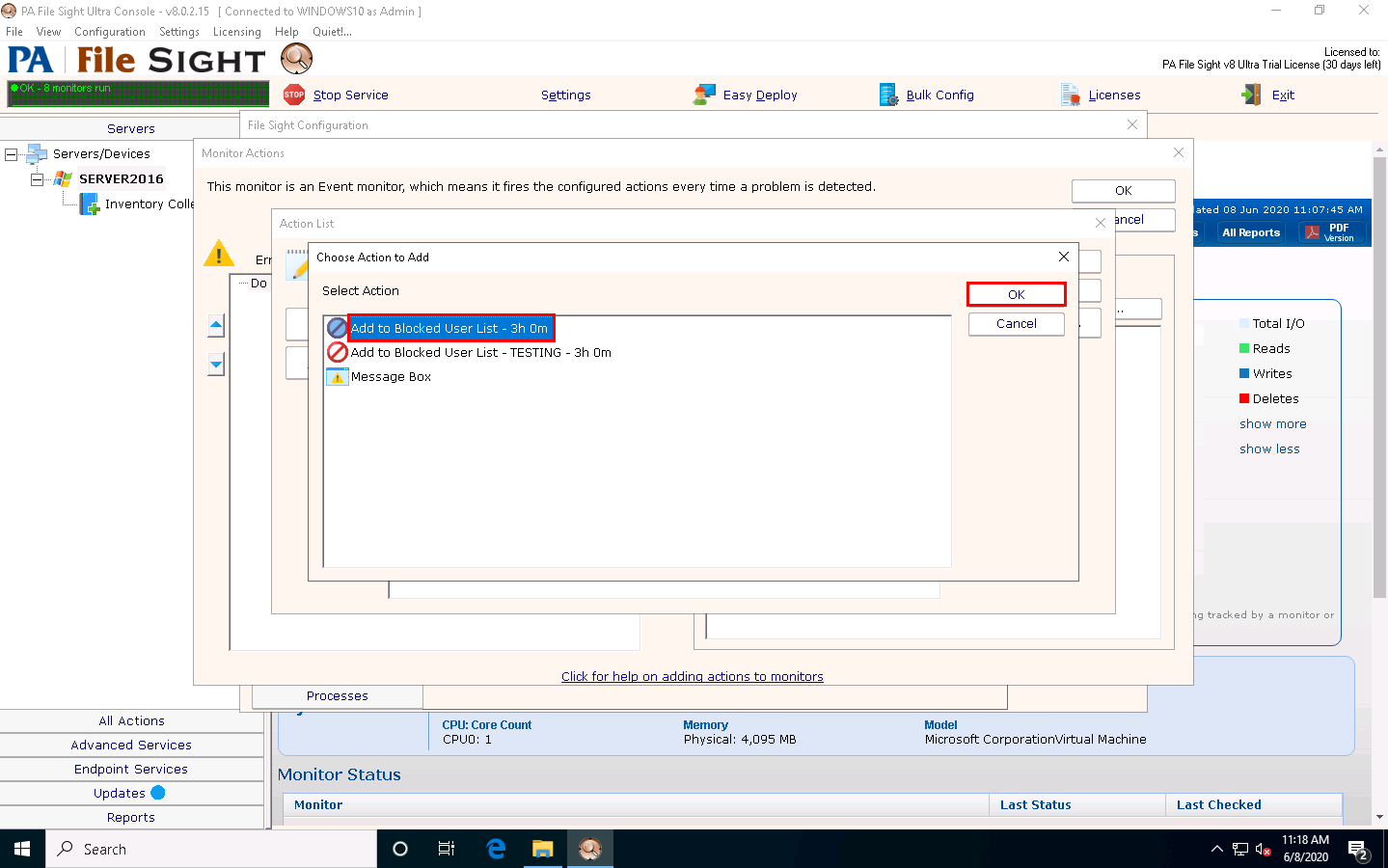This screenshot has width=1388, height=868.
Task: Launch Microsoft Edge from the taskbar
Action: pos(496,849)
